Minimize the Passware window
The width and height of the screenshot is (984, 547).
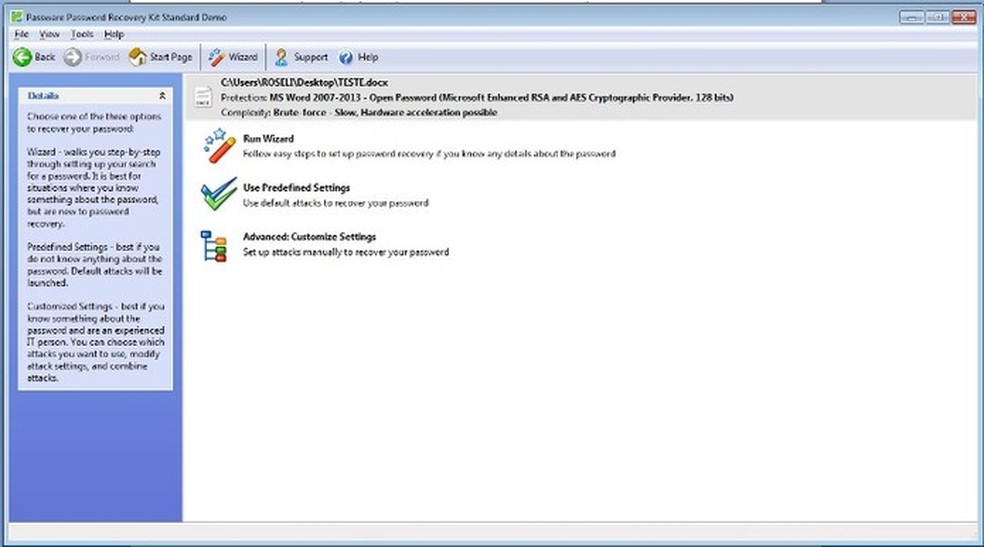(x=911, y=17)
